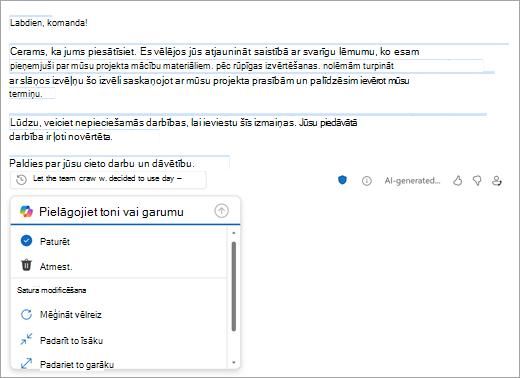
Task: Click the menu scrollbar down arrow
Action: click(x=234, y=362)
